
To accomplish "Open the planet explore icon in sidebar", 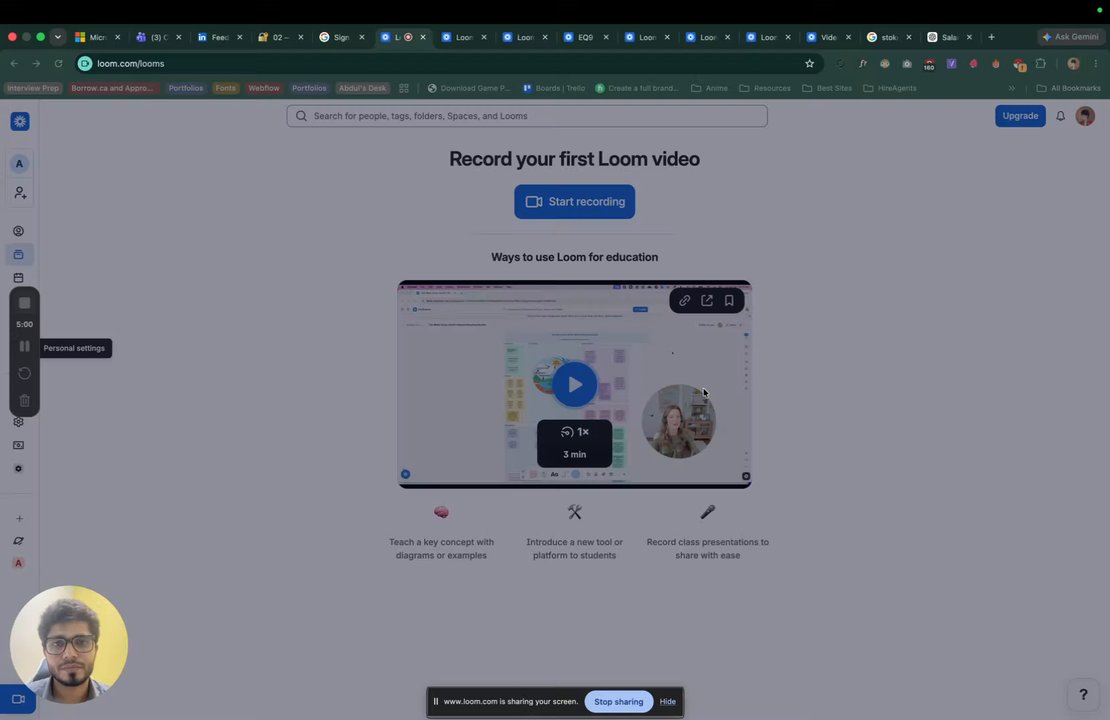I will (18, 541).
